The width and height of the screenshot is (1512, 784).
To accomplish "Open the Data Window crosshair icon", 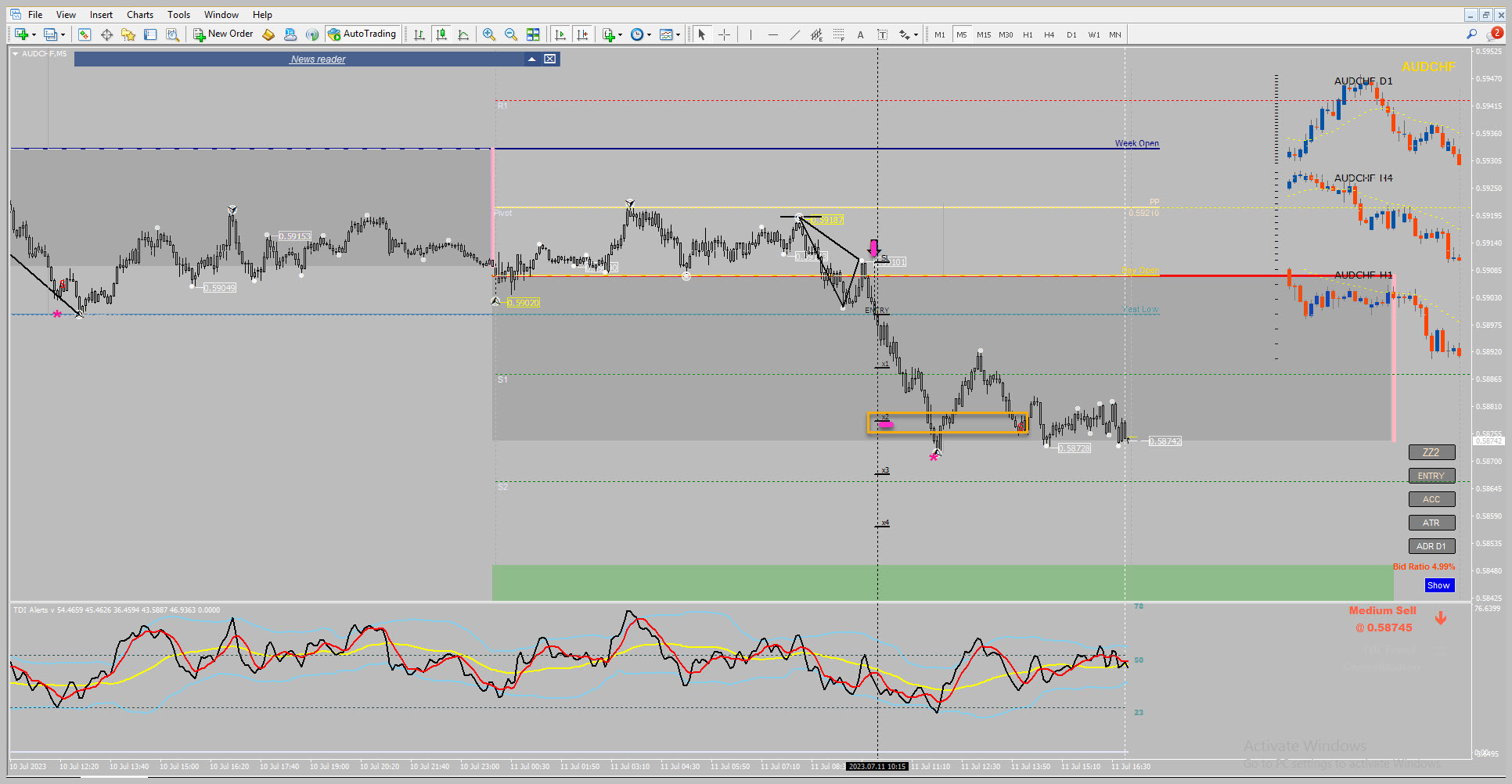I will pos(106,34).
